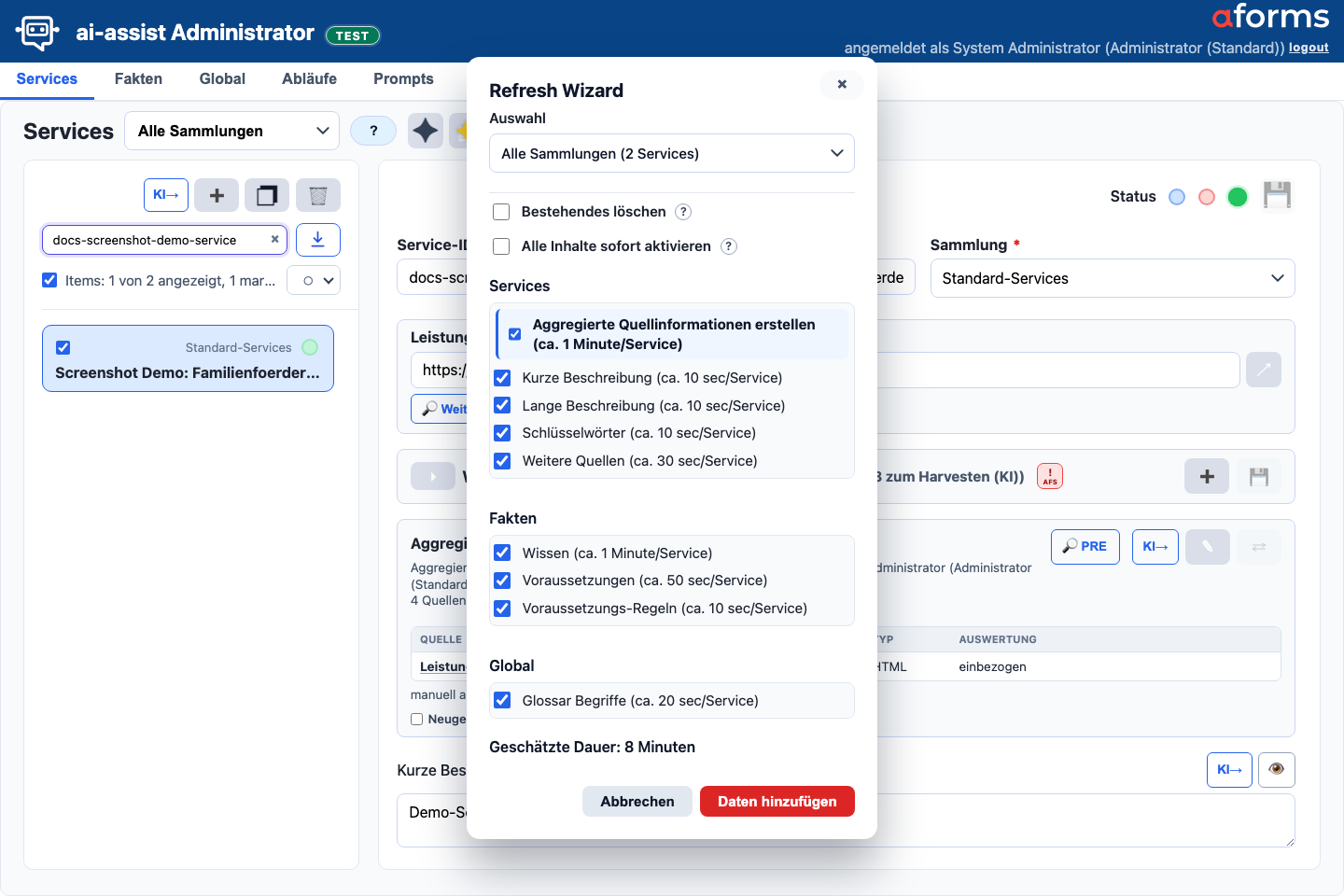Click the eye preview icon button
Image resolution: width=1344 pixels, height=896 pixels.
tap(1277, 769)
